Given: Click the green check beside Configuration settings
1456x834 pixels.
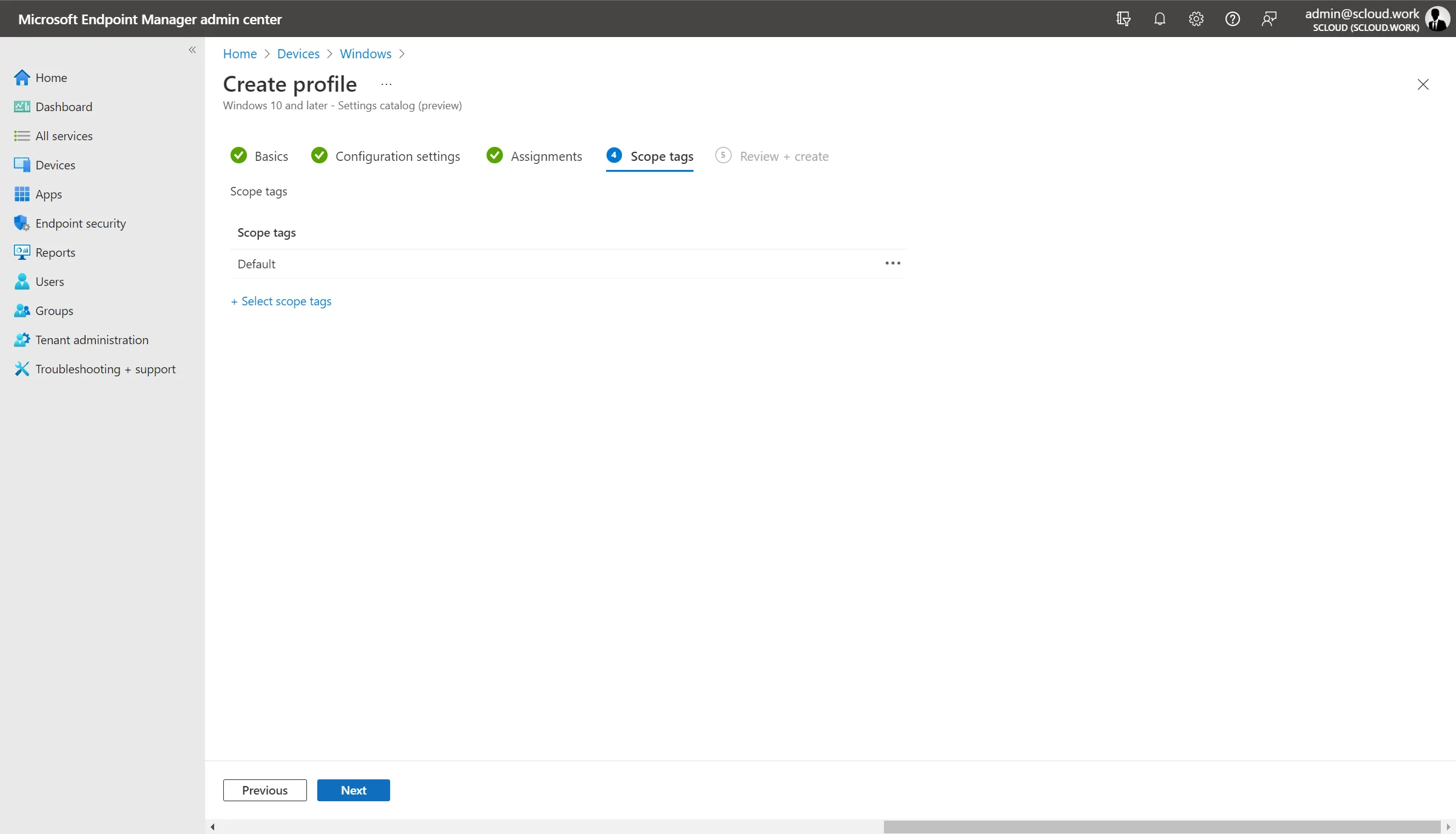Looking at the screenshot, I should (319, 156).
